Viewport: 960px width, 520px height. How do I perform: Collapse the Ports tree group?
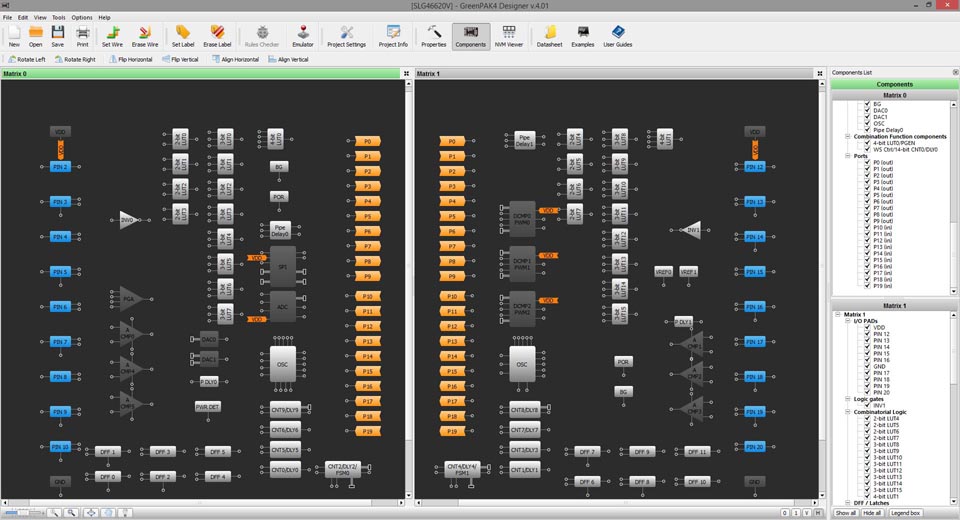[848, 156]
